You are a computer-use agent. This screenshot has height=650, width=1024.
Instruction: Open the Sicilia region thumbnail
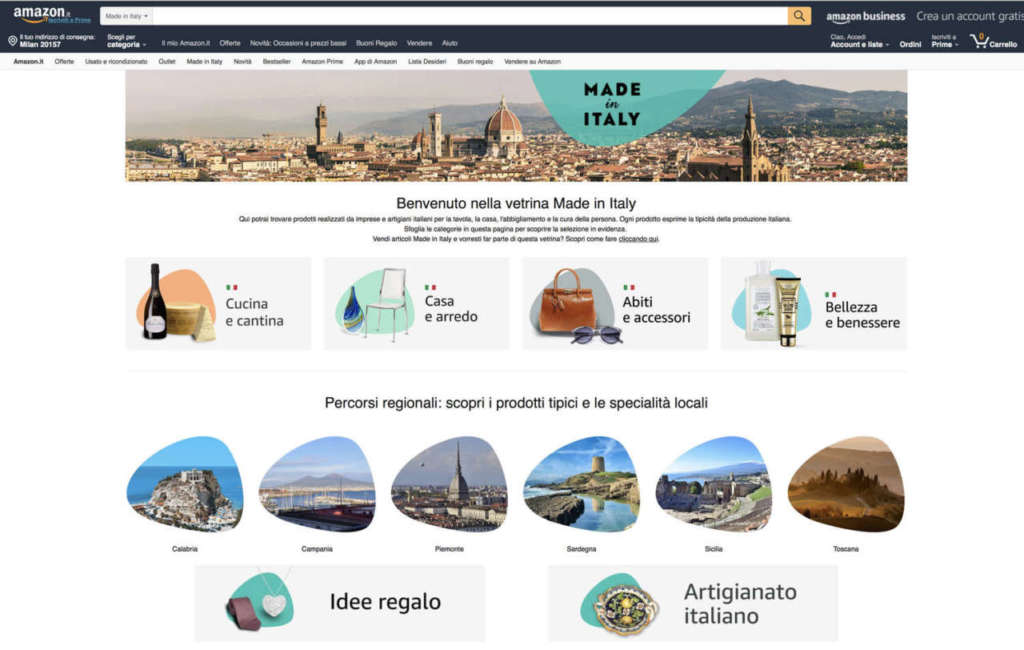tap(714, 484)
